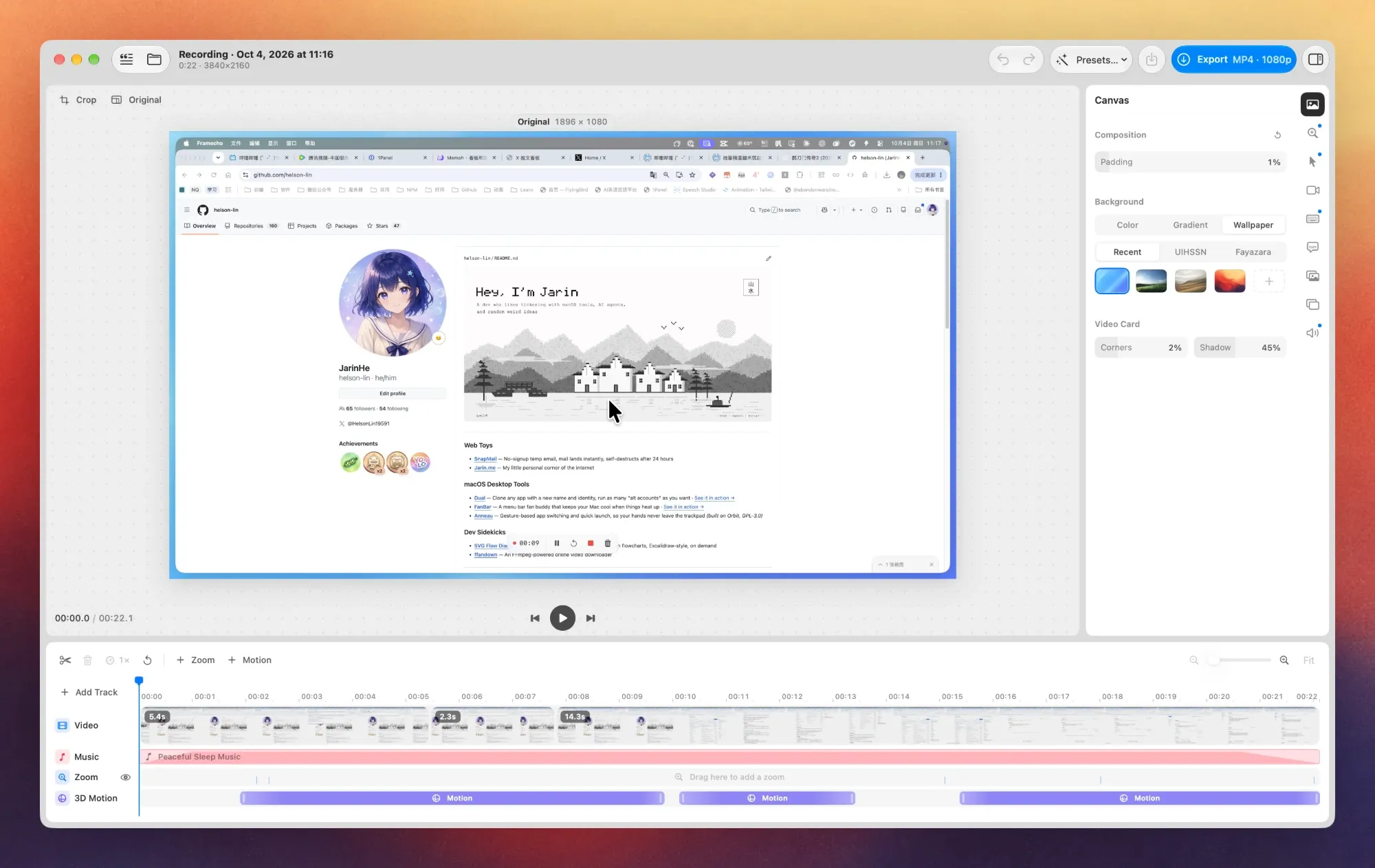Viewport: 1375px width, 868px height.
Task: Open the Canvas image settings icon
Action: 1312,104
